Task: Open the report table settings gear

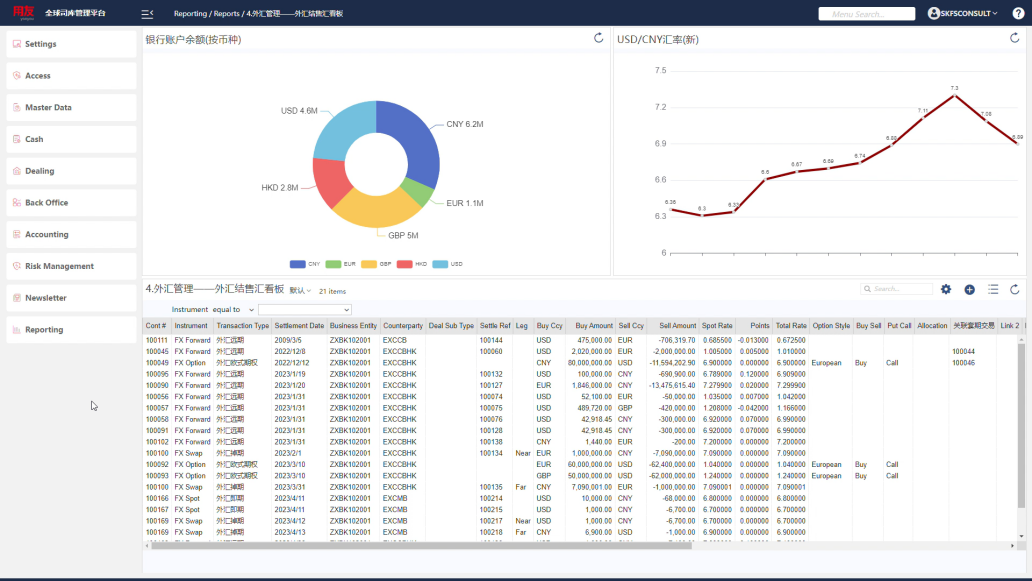Action: coord(946,289)
